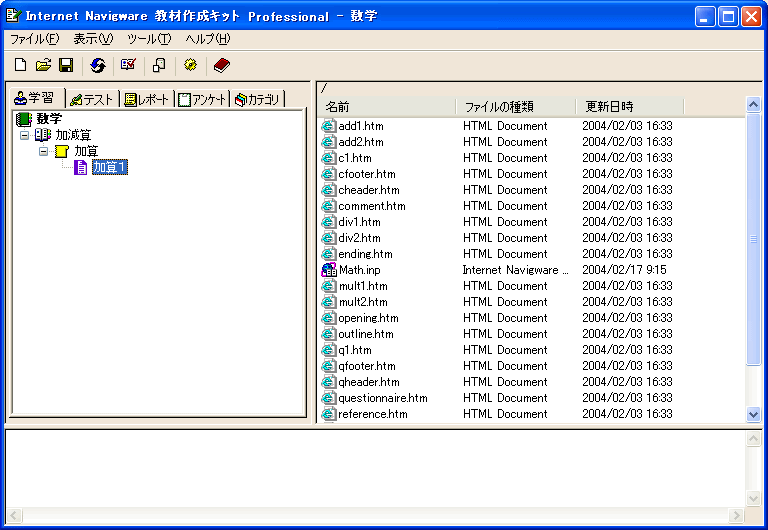
Task: Click the icon next to reference.htm
Action: click(x=328, y=414)
